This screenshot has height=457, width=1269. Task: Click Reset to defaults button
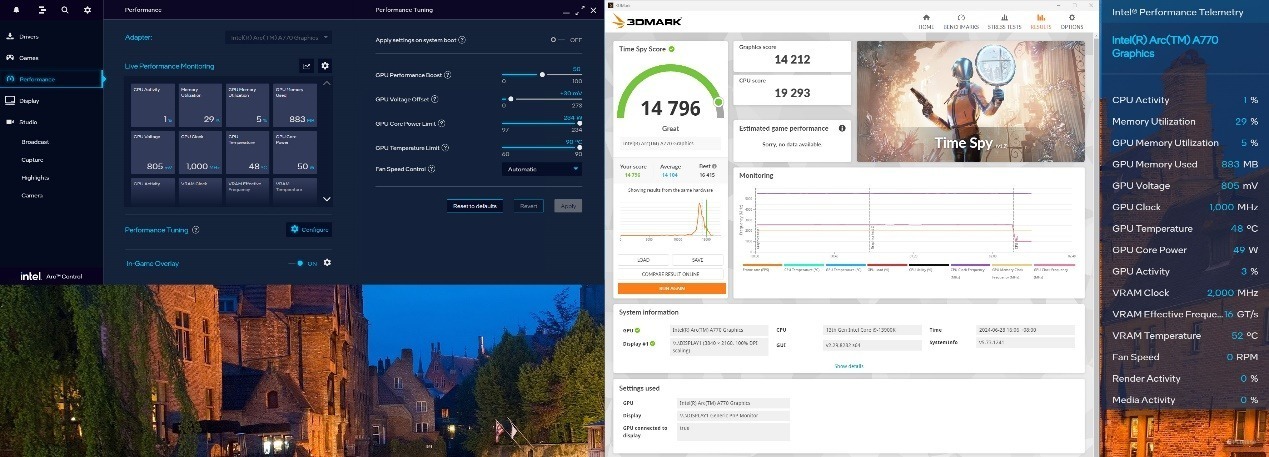click(x=475, y=205)
